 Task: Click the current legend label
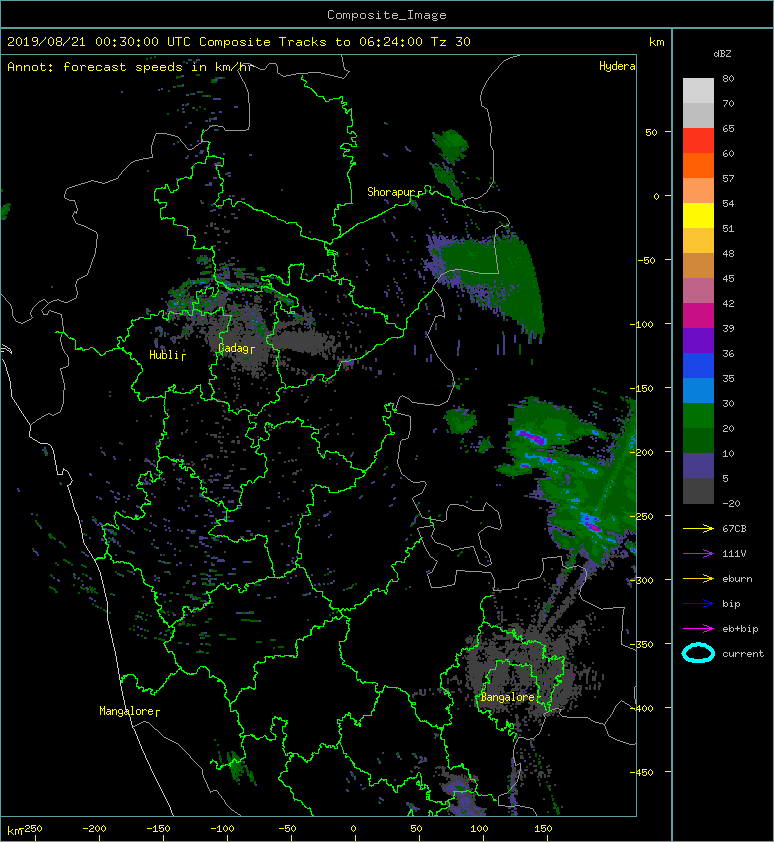743,654
